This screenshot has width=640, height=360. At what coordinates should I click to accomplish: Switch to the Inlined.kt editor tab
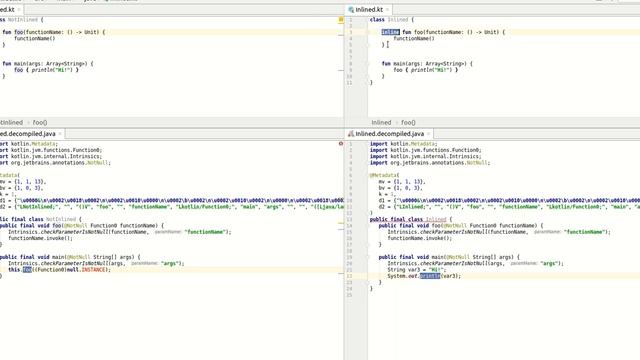point(369,9)
